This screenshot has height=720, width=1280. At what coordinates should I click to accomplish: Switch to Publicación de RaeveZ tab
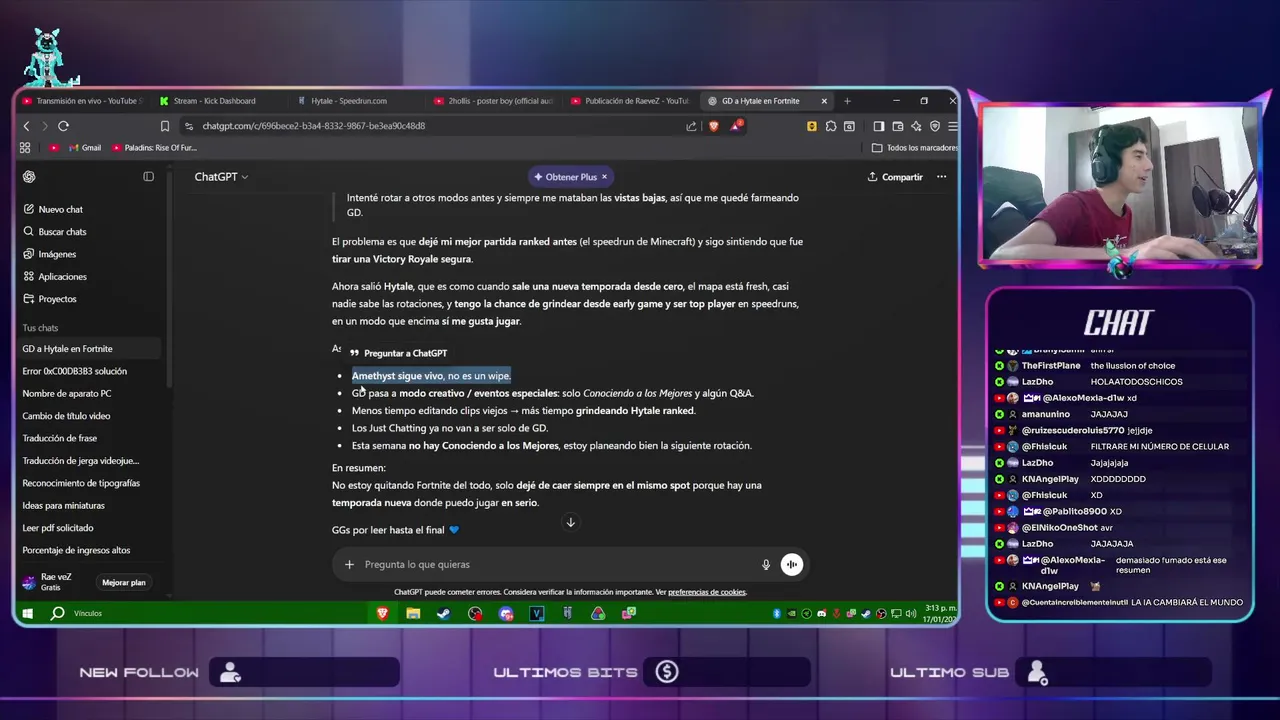(x=632, y=101)
